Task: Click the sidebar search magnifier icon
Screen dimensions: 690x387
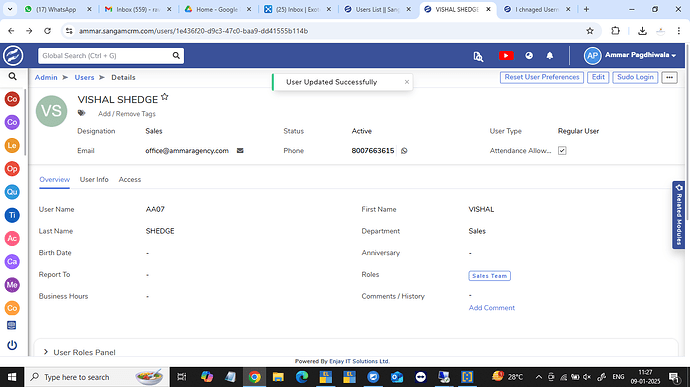Action: click(x=12, y=77)
